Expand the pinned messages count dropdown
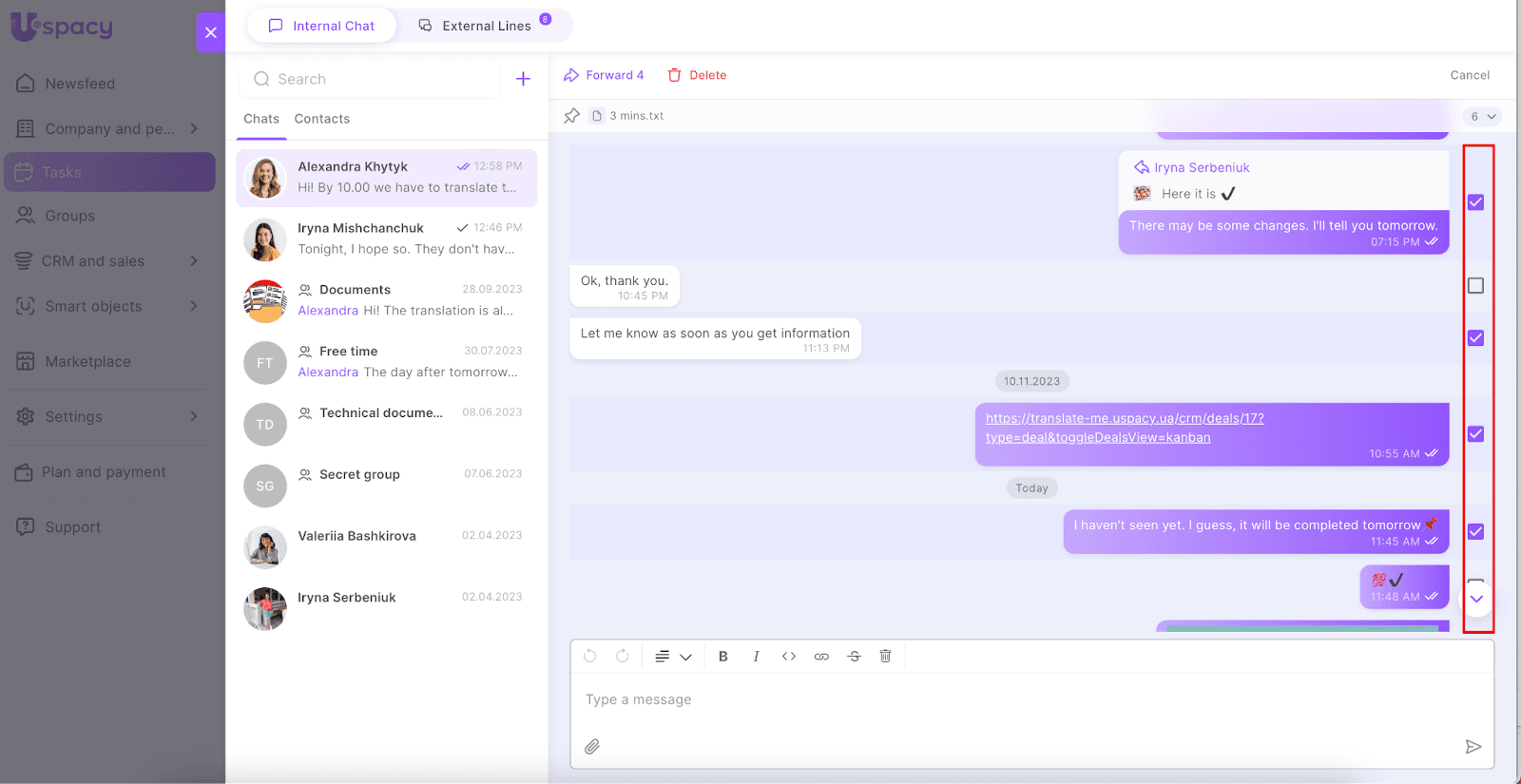Viewport: 1521px width, 784px height. click(x=1481, y=117)
